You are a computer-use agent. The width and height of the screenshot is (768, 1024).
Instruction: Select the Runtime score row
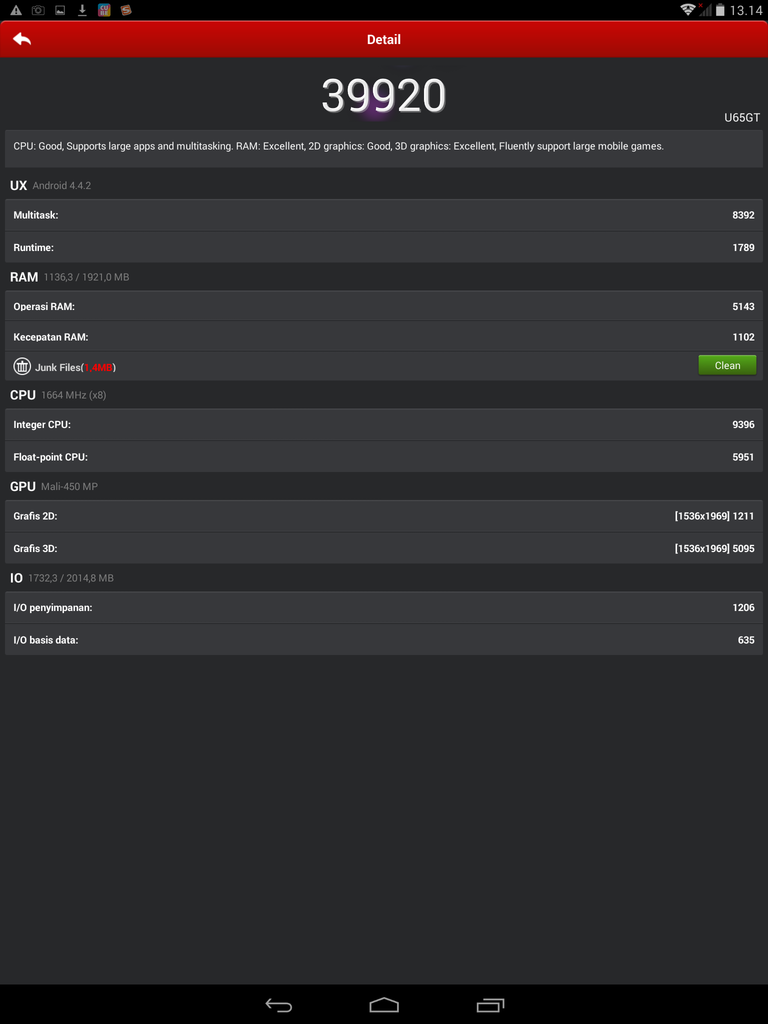tap(384, 248)
